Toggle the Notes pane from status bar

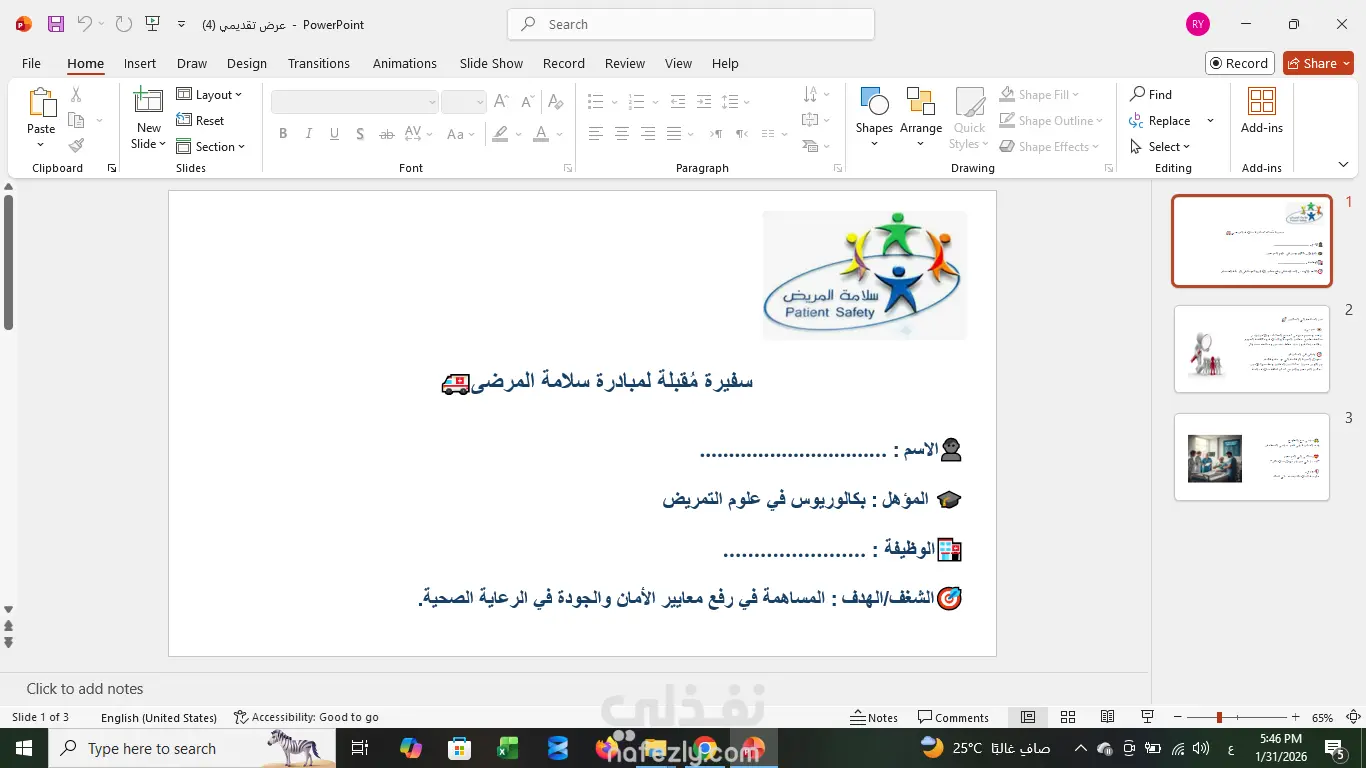(x=874, y=717)
